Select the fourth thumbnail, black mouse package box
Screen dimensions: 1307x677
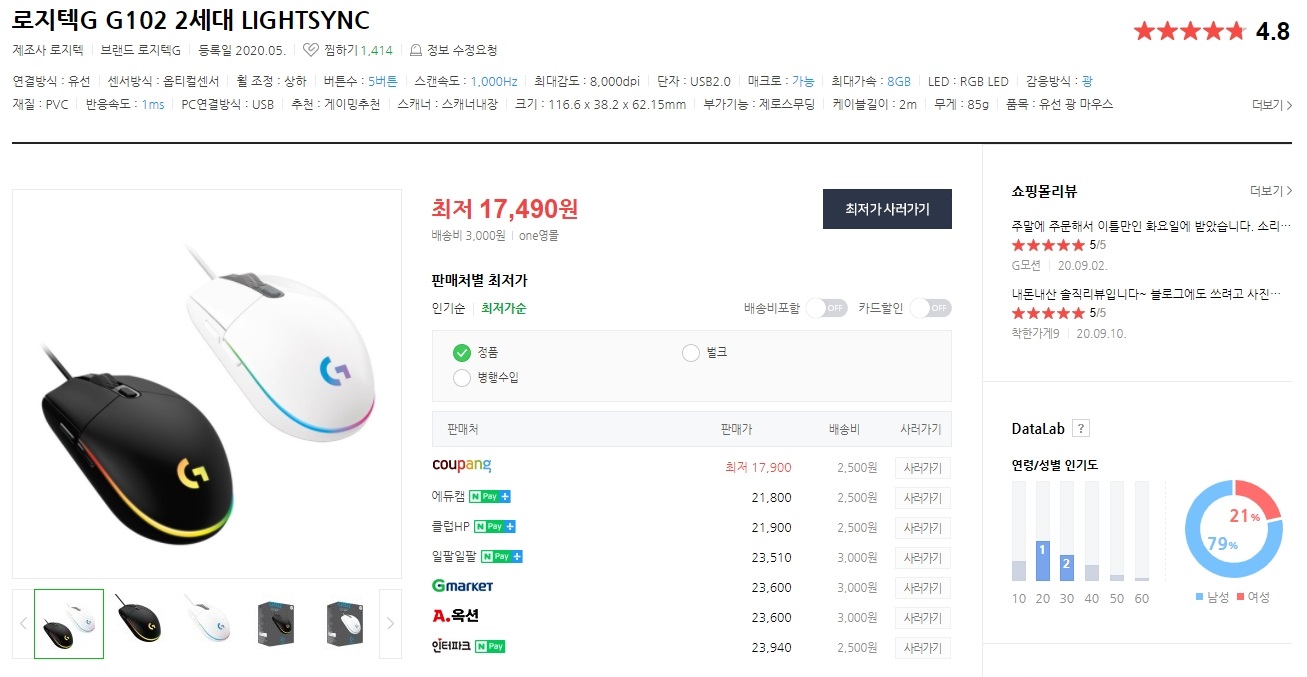pyautogui.click(x=277, y=624)
